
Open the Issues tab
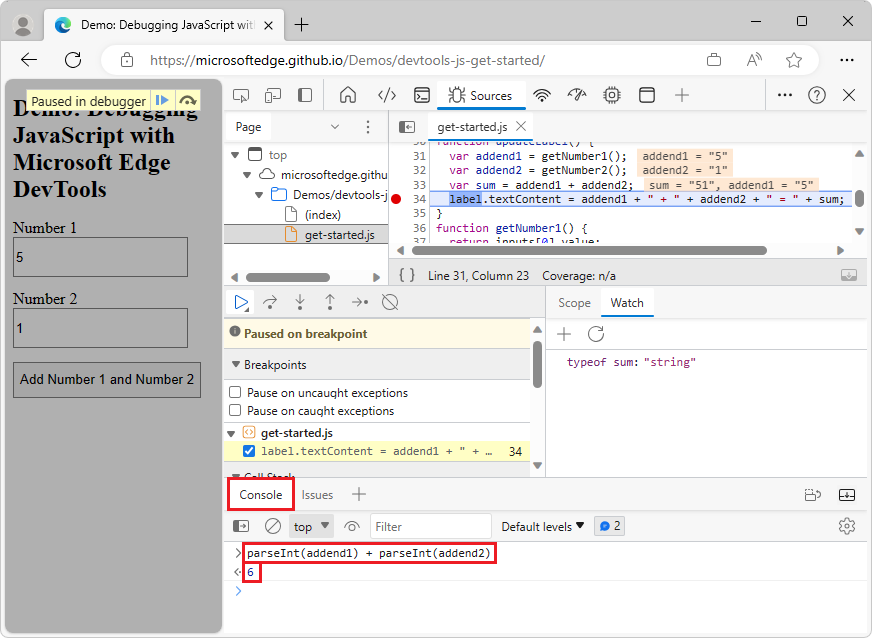[317, 494]
